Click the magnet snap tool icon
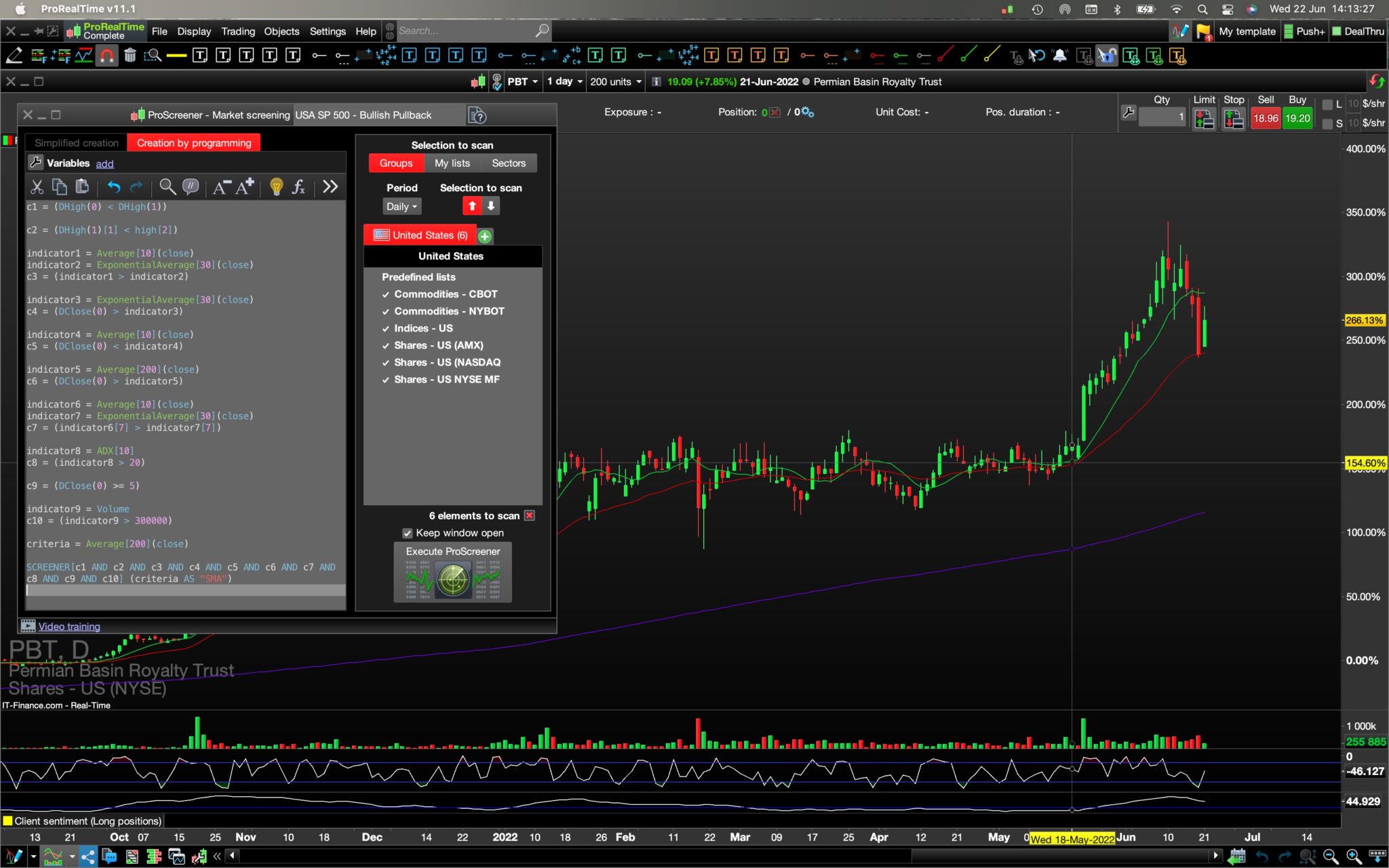Screen dimensions: 1389x868 (x=107, y=56)
